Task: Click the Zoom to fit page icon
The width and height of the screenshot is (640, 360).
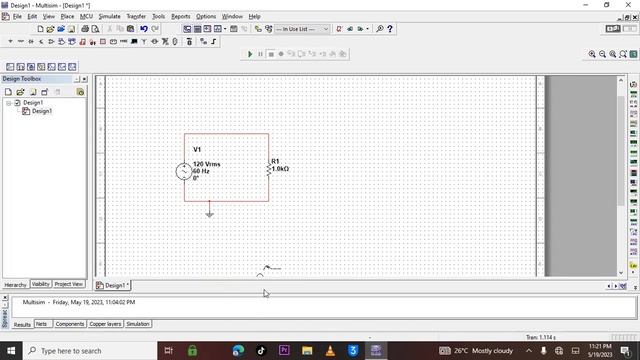Action: click(x=623, y=54)
